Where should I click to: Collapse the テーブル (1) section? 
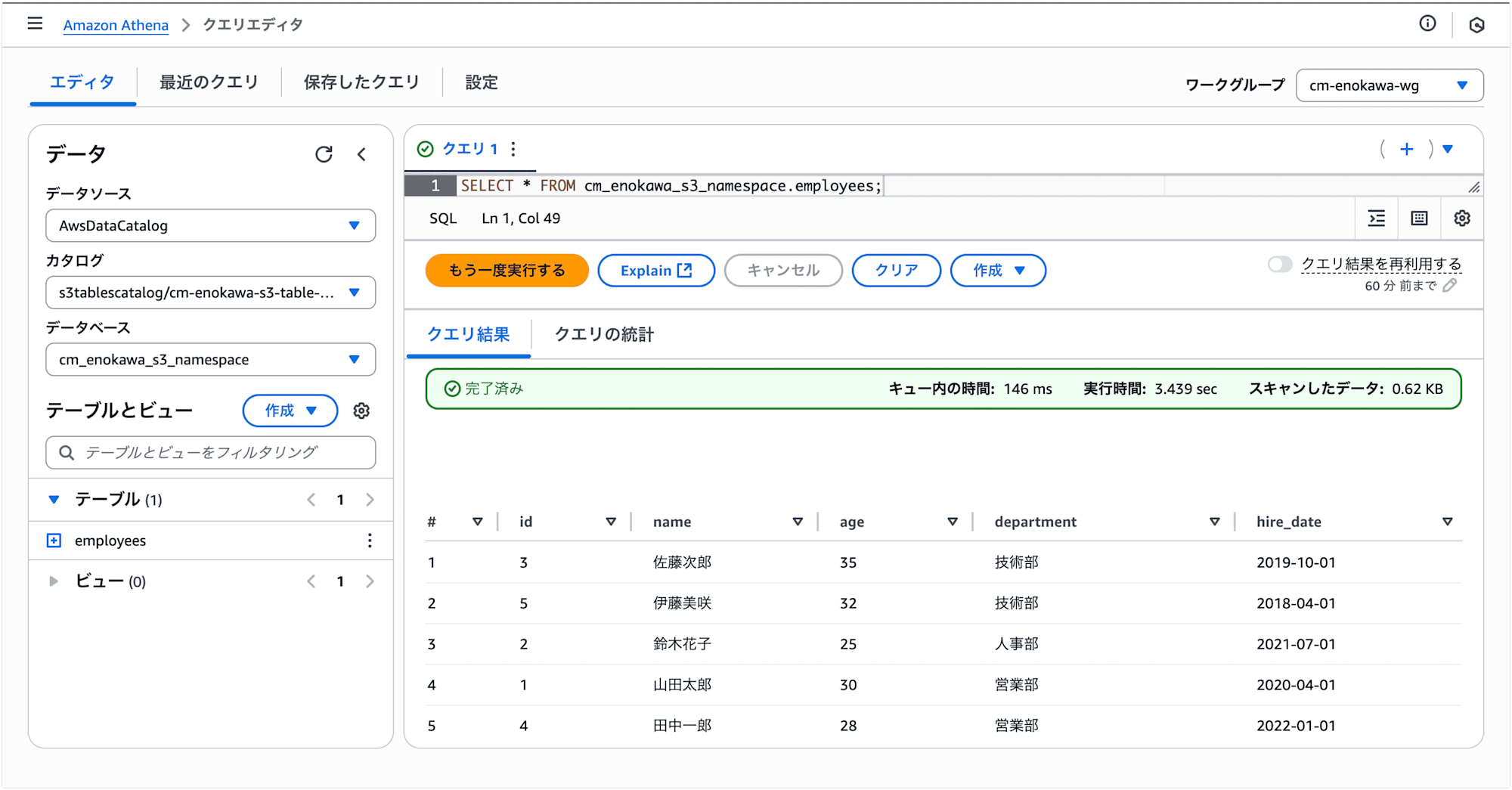54,500
